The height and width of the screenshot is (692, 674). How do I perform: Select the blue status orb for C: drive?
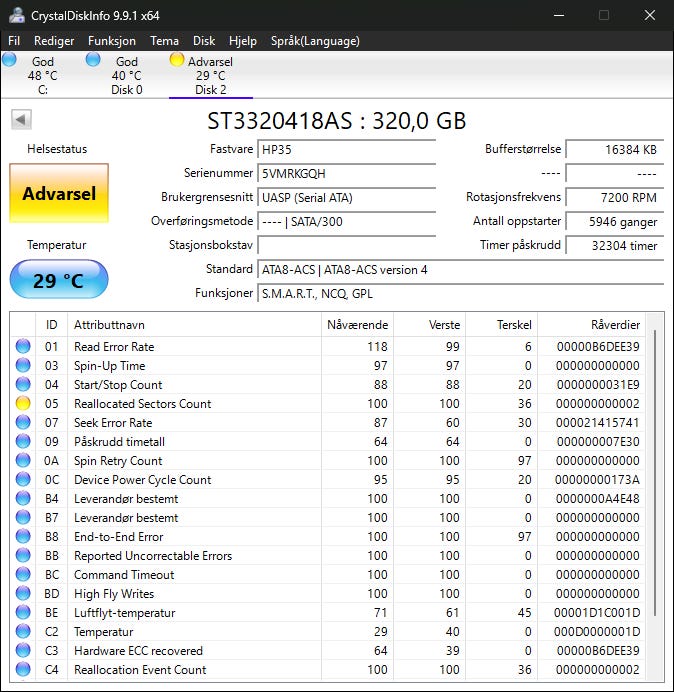point(9,59)
